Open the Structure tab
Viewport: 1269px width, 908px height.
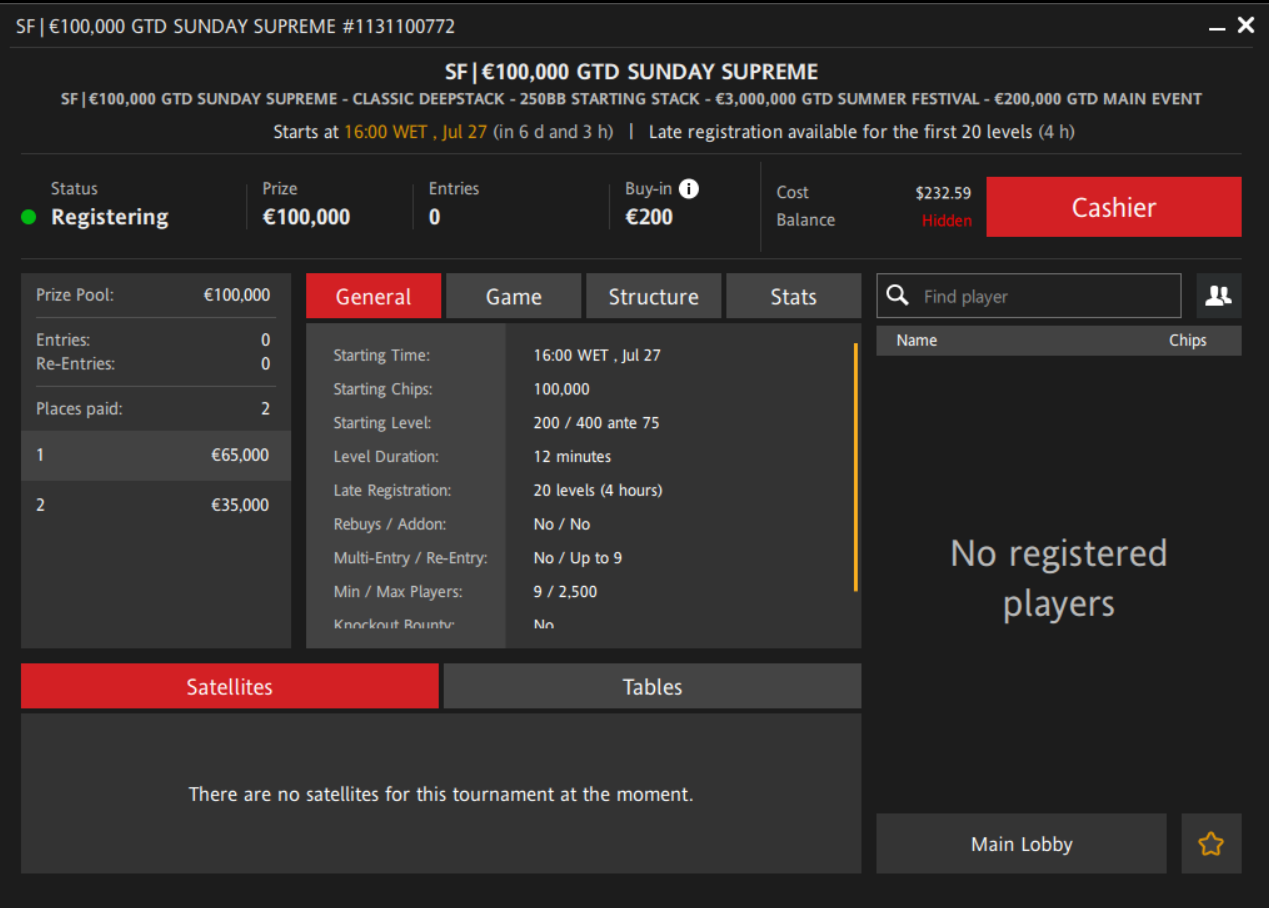coord(653,297)
